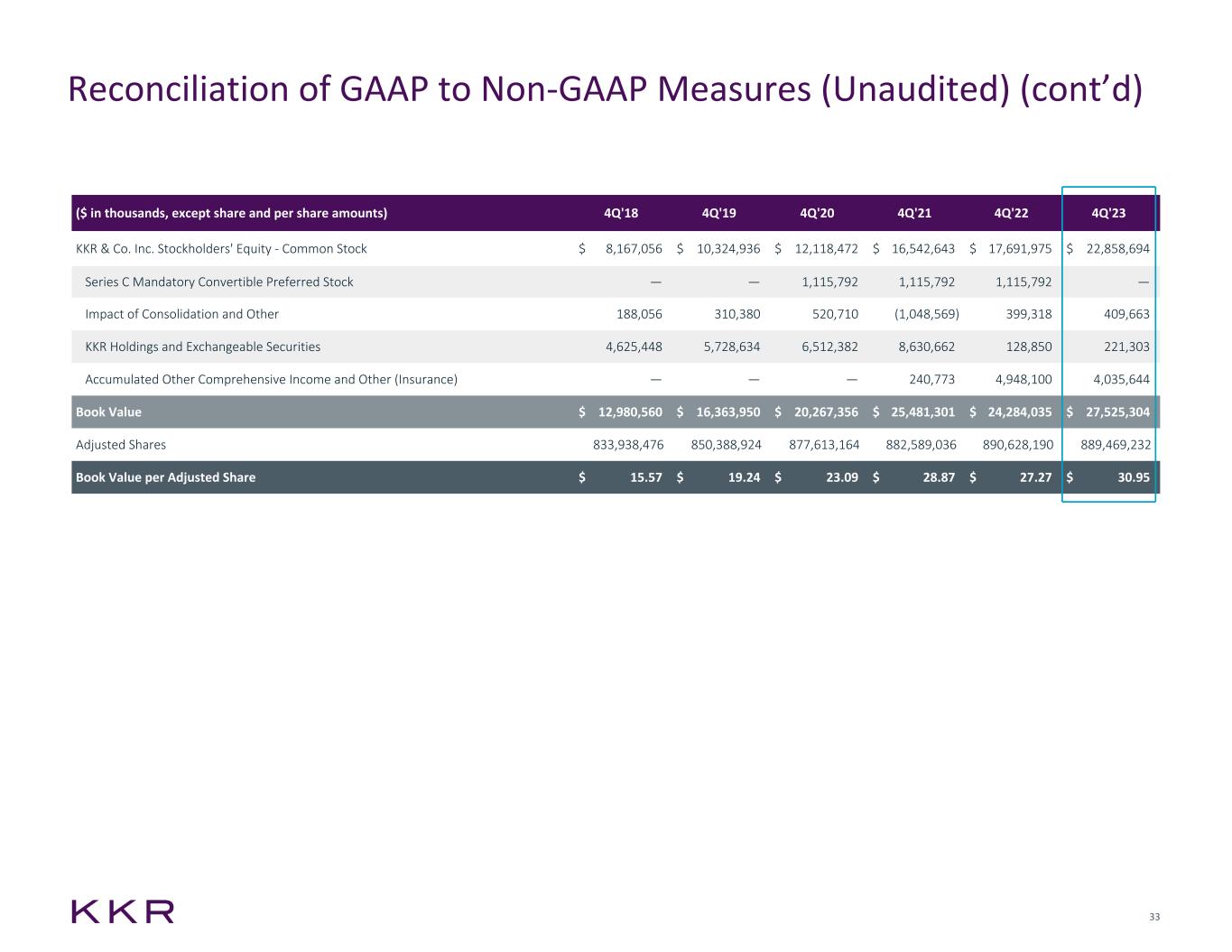
Task: Select the 27,525,304 Book Value cell
Action: 1115,412
